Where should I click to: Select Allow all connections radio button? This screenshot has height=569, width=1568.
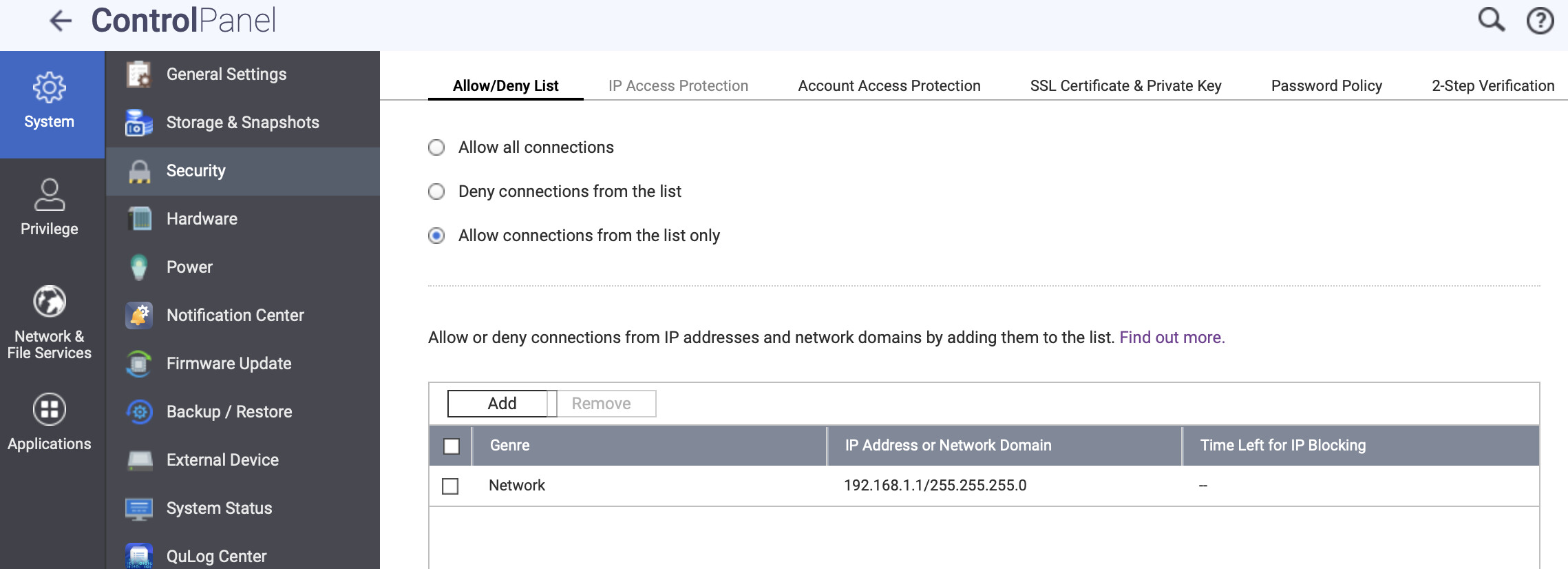tap(436, 147)
